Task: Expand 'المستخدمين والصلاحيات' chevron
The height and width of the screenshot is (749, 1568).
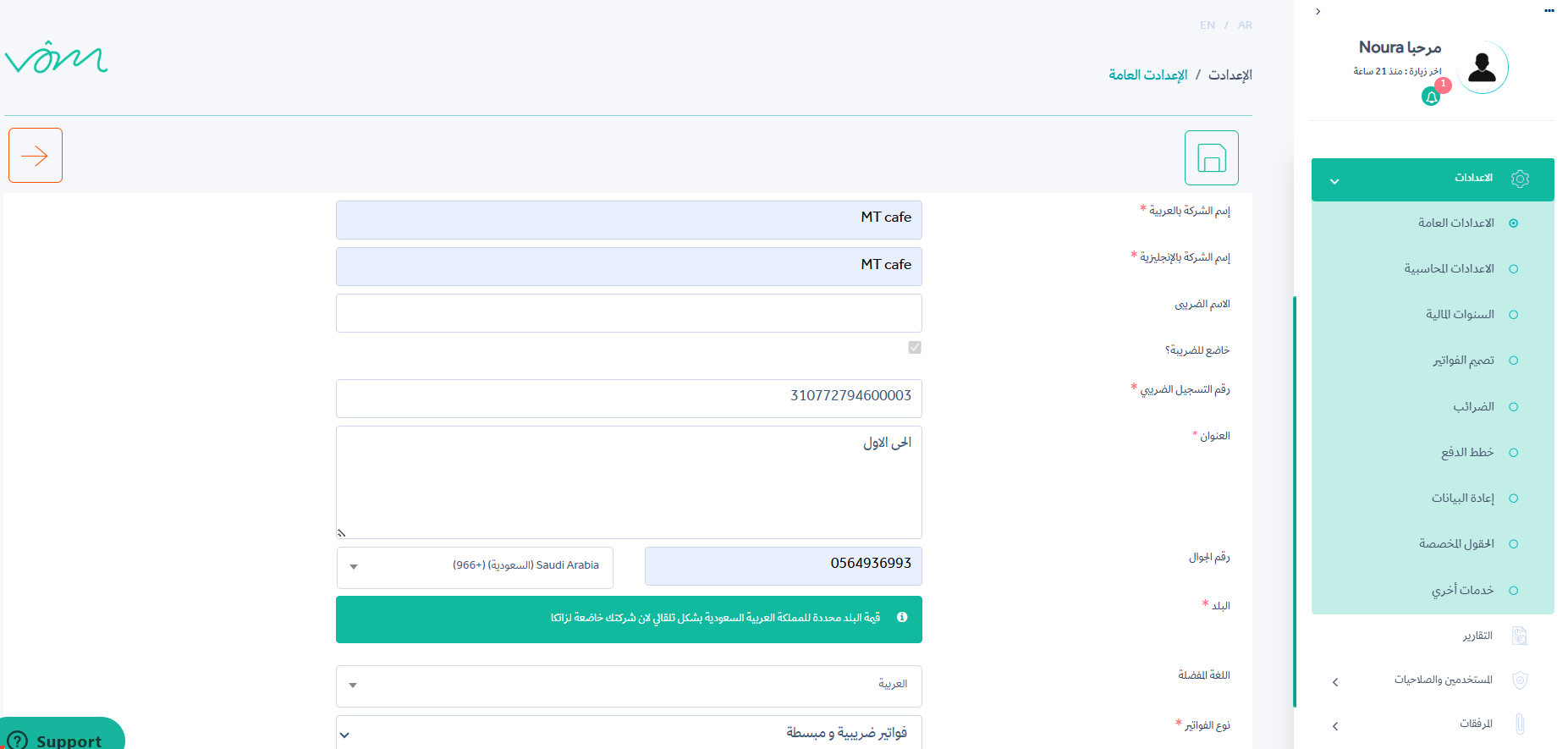Action: pos(1335,682)
